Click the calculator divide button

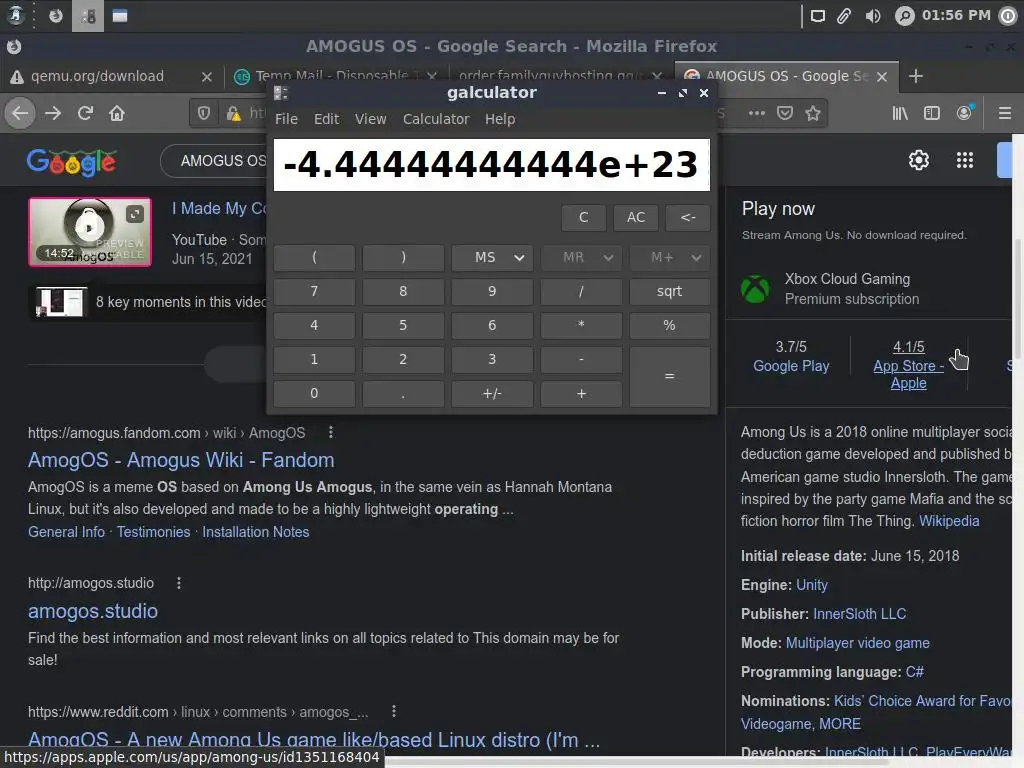point(581,291)
